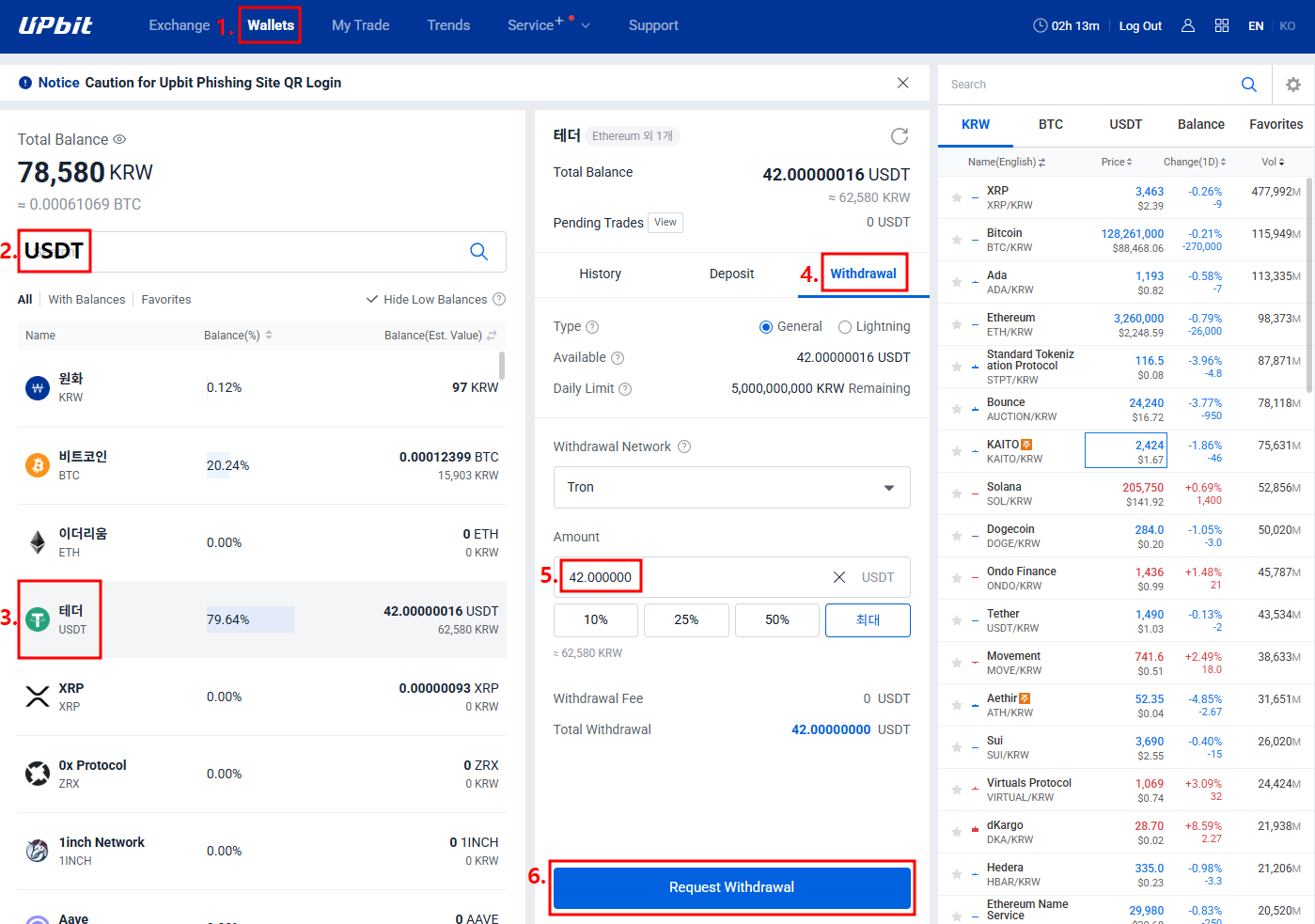This screenshot has height=924, width=1315.
Task: Click the Request Withdrawal button
Action: pyautogui.click(x=731, y=887)
